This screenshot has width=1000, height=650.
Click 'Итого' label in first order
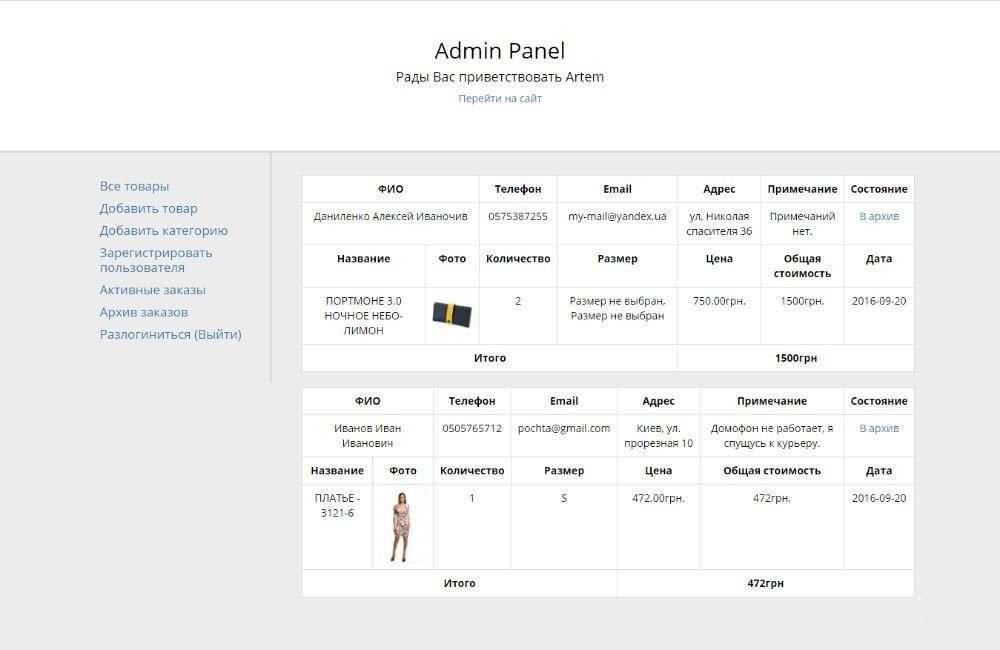click(x=490, y=358)
